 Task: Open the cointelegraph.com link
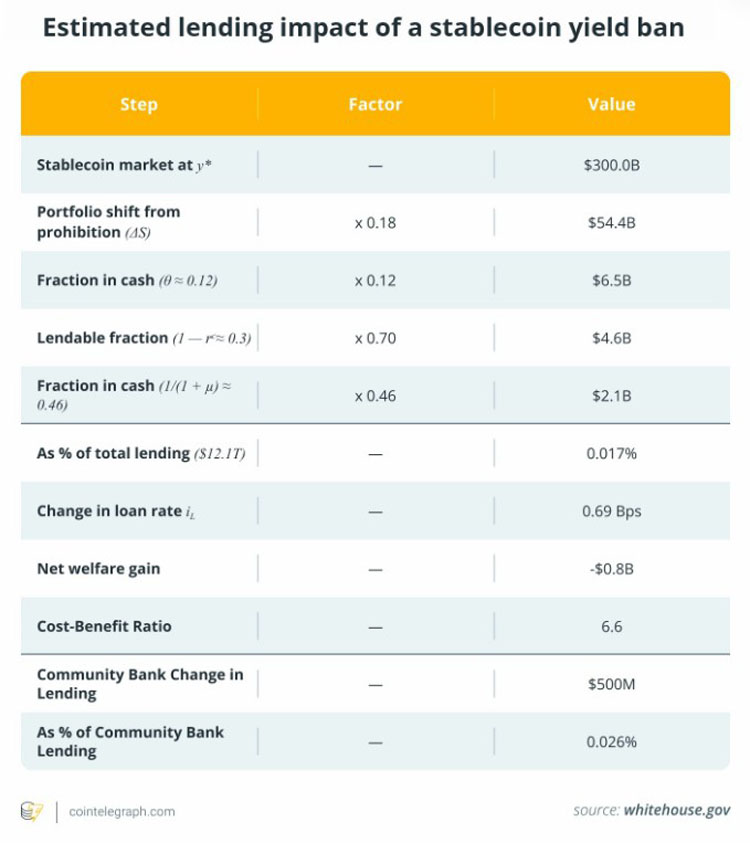point(122,811)
